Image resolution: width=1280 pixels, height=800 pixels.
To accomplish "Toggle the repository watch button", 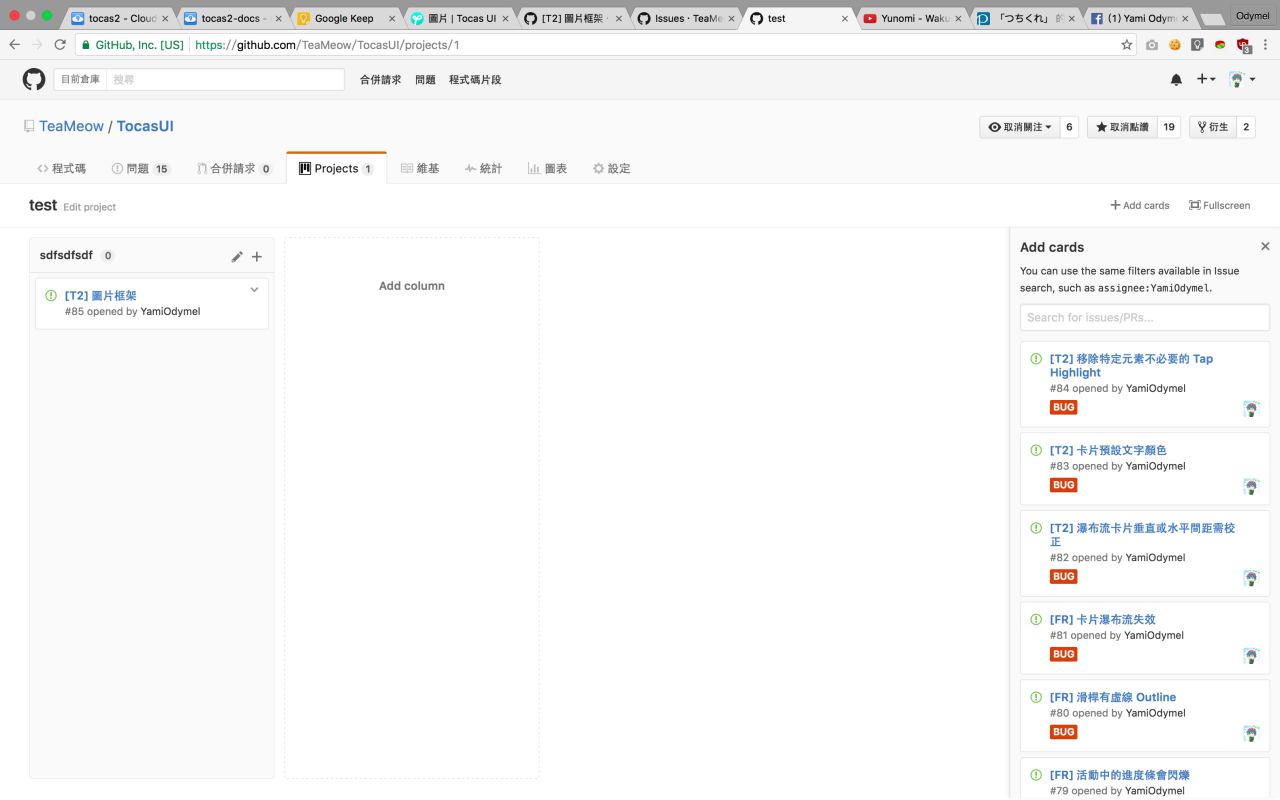I will coord(1020,127).
